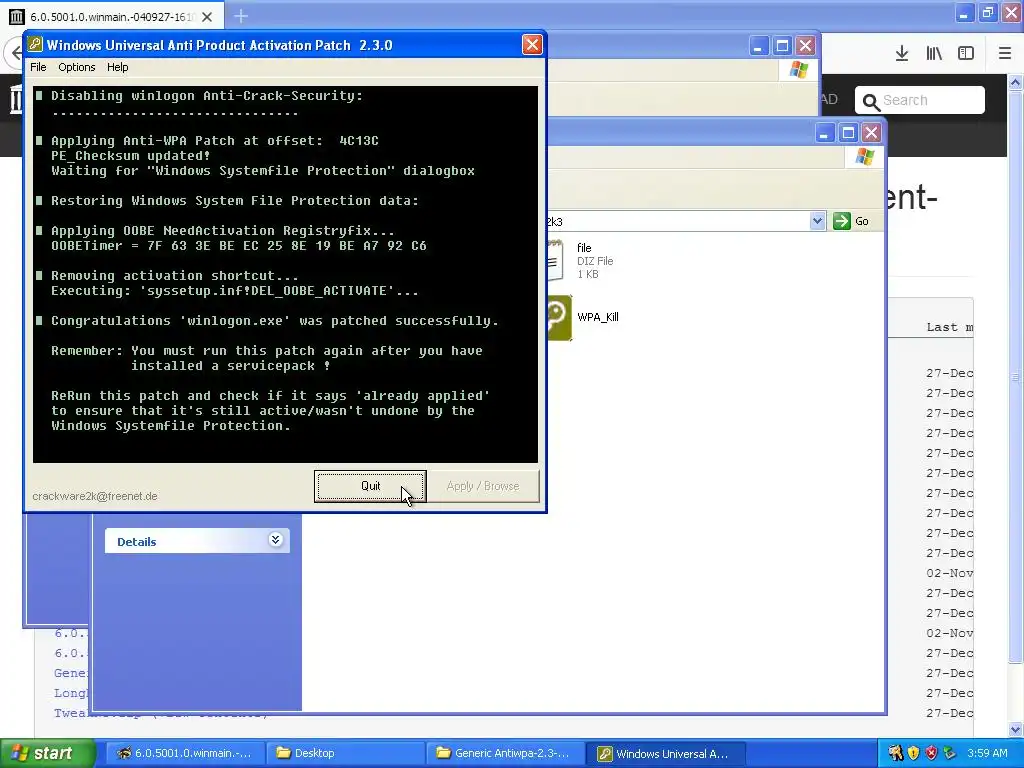The width and height of the screenshot is (1024, 768).
Task: Maximize the front Explorer window
Action: pyautogui.click(x=848, y=133)
